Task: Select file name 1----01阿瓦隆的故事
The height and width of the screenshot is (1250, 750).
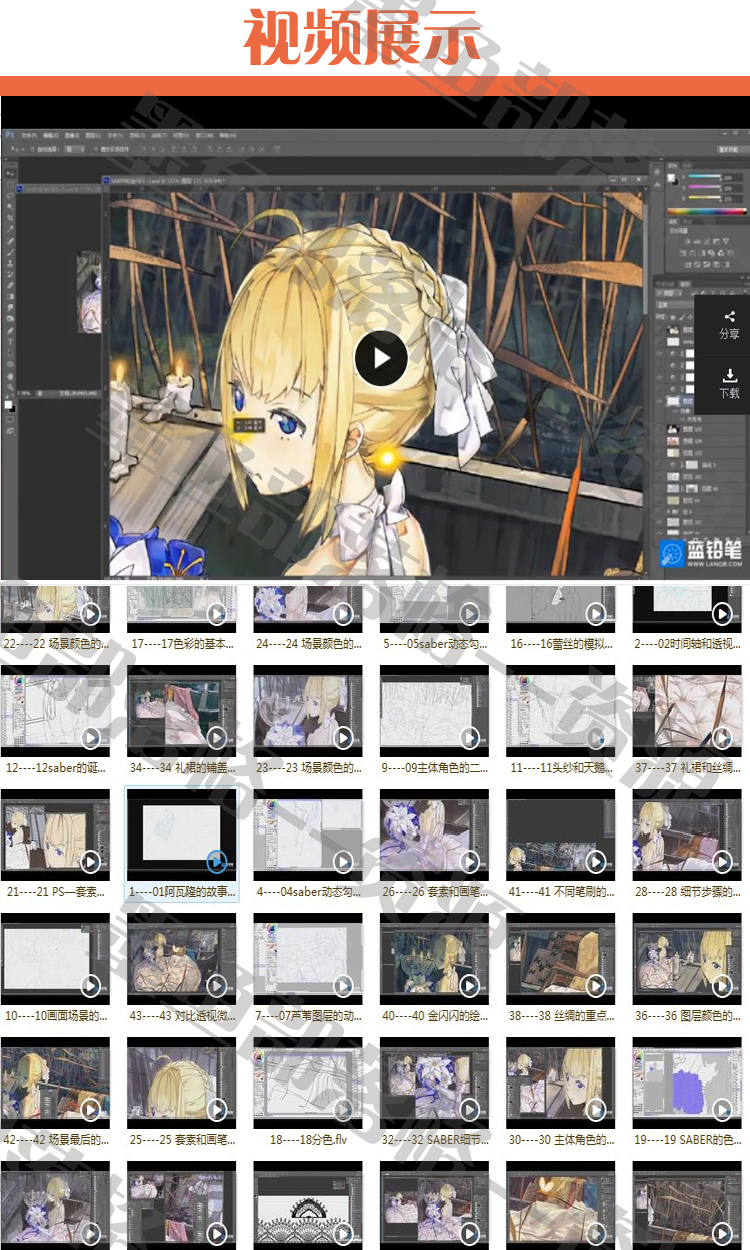Action: [x=181, y=891]
